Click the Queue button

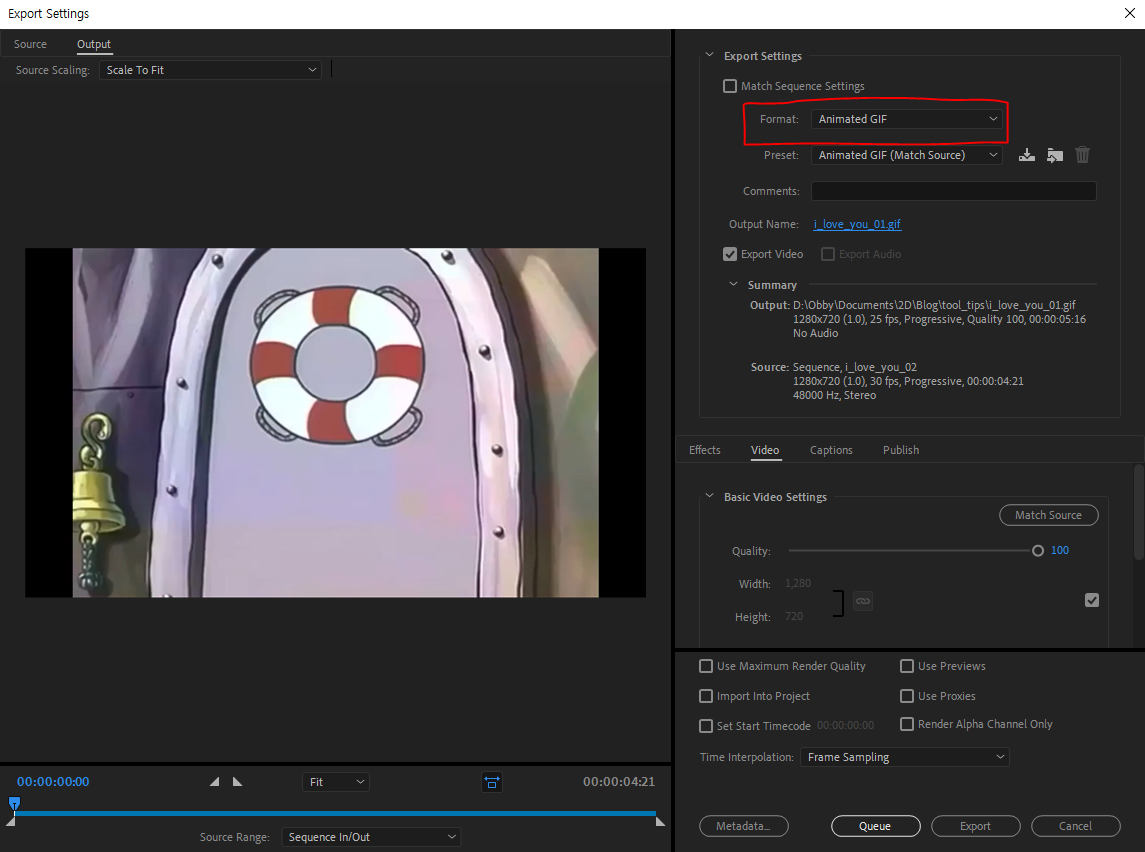point(876,826)
